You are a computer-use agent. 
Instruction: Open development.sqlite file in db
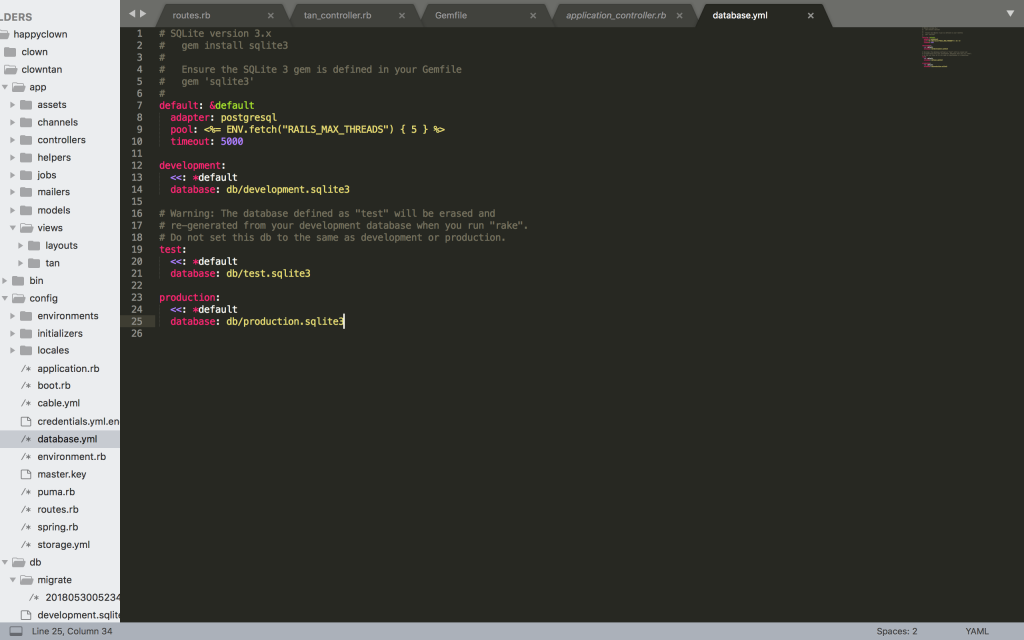[x=78, y=615]
